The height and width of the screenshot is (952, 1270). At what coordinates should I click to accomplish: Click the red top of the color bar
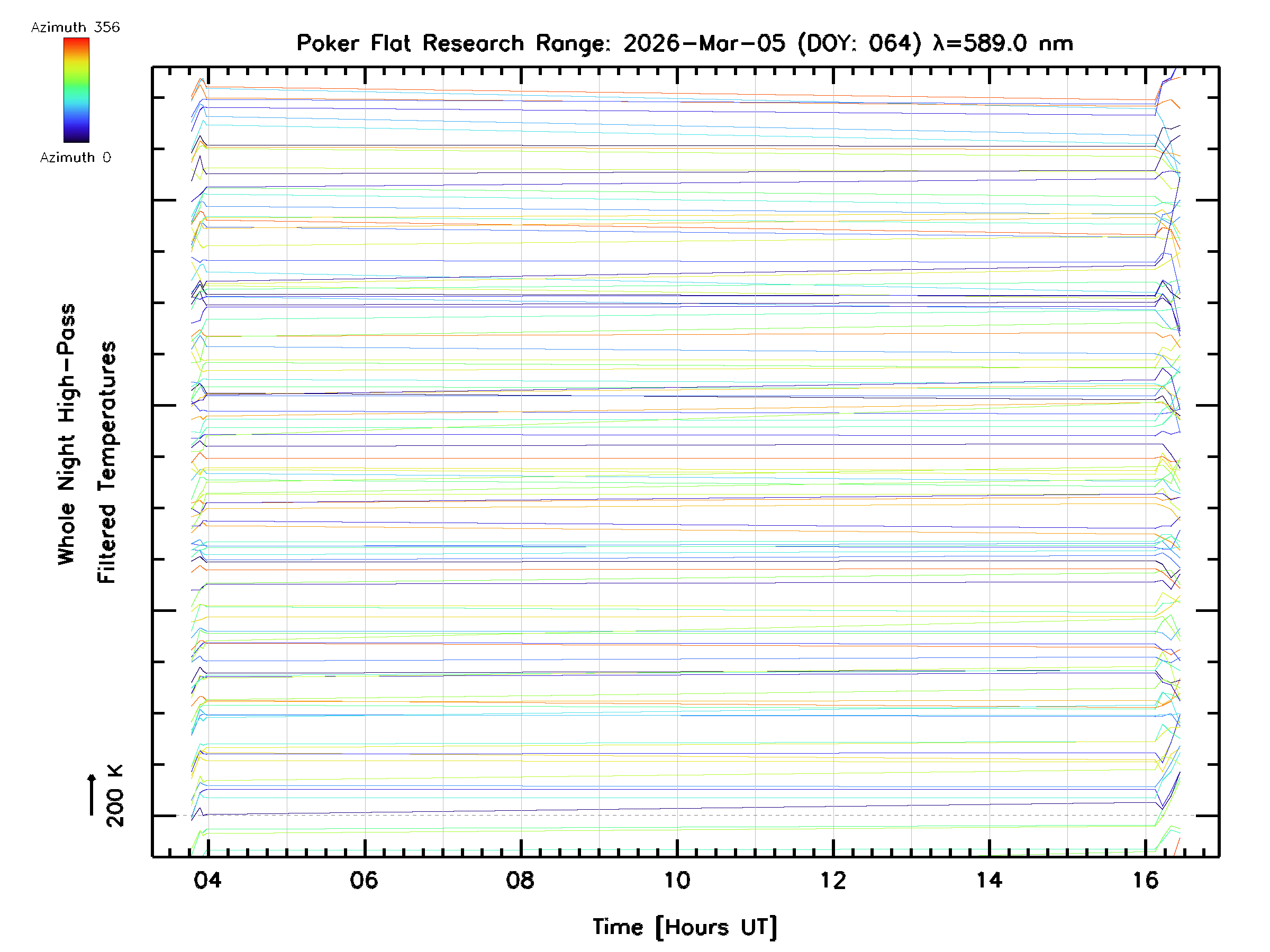click(76, 41)
